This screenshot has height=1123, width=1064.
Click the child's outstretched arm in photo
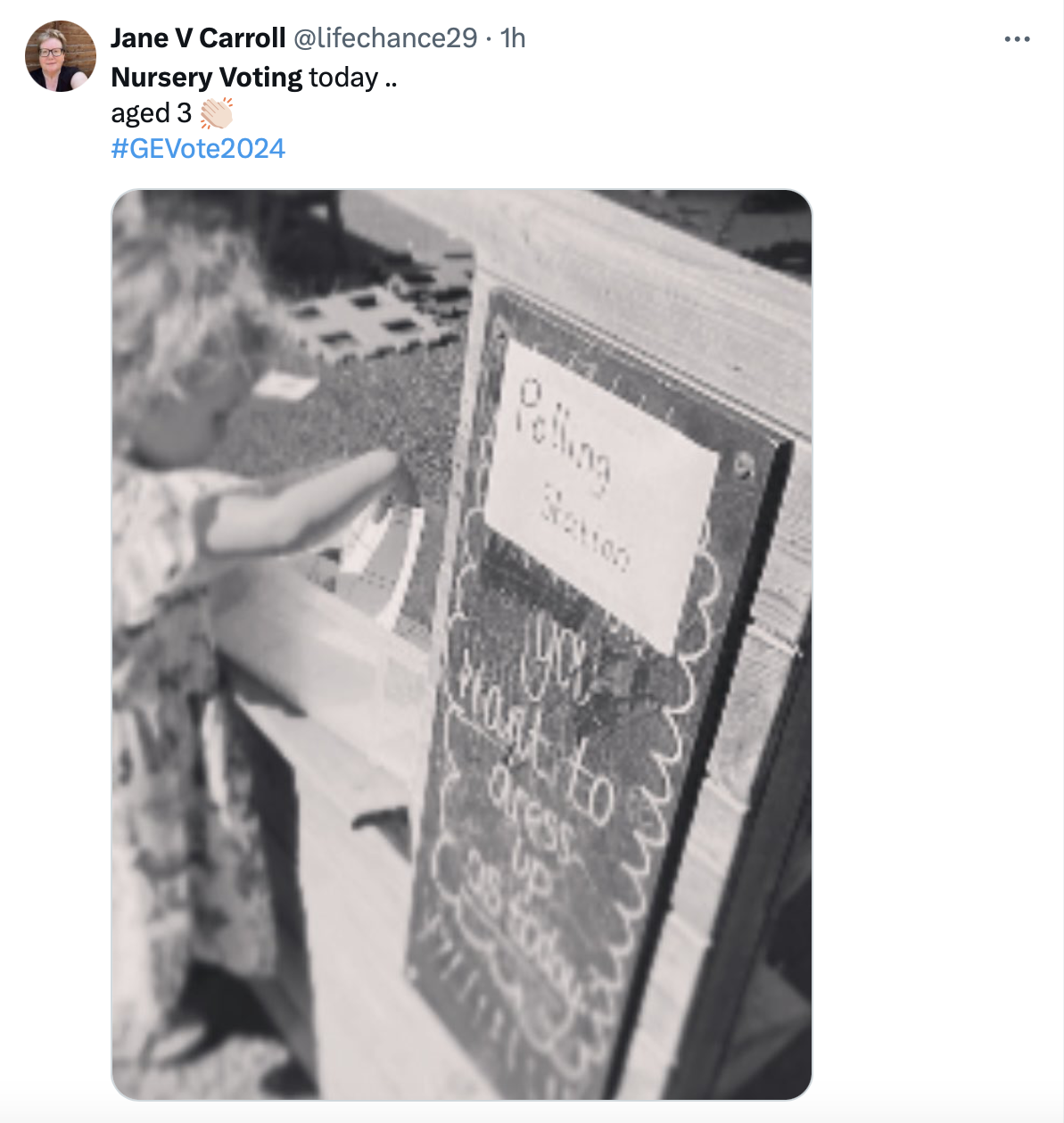(x=303, y=500)
